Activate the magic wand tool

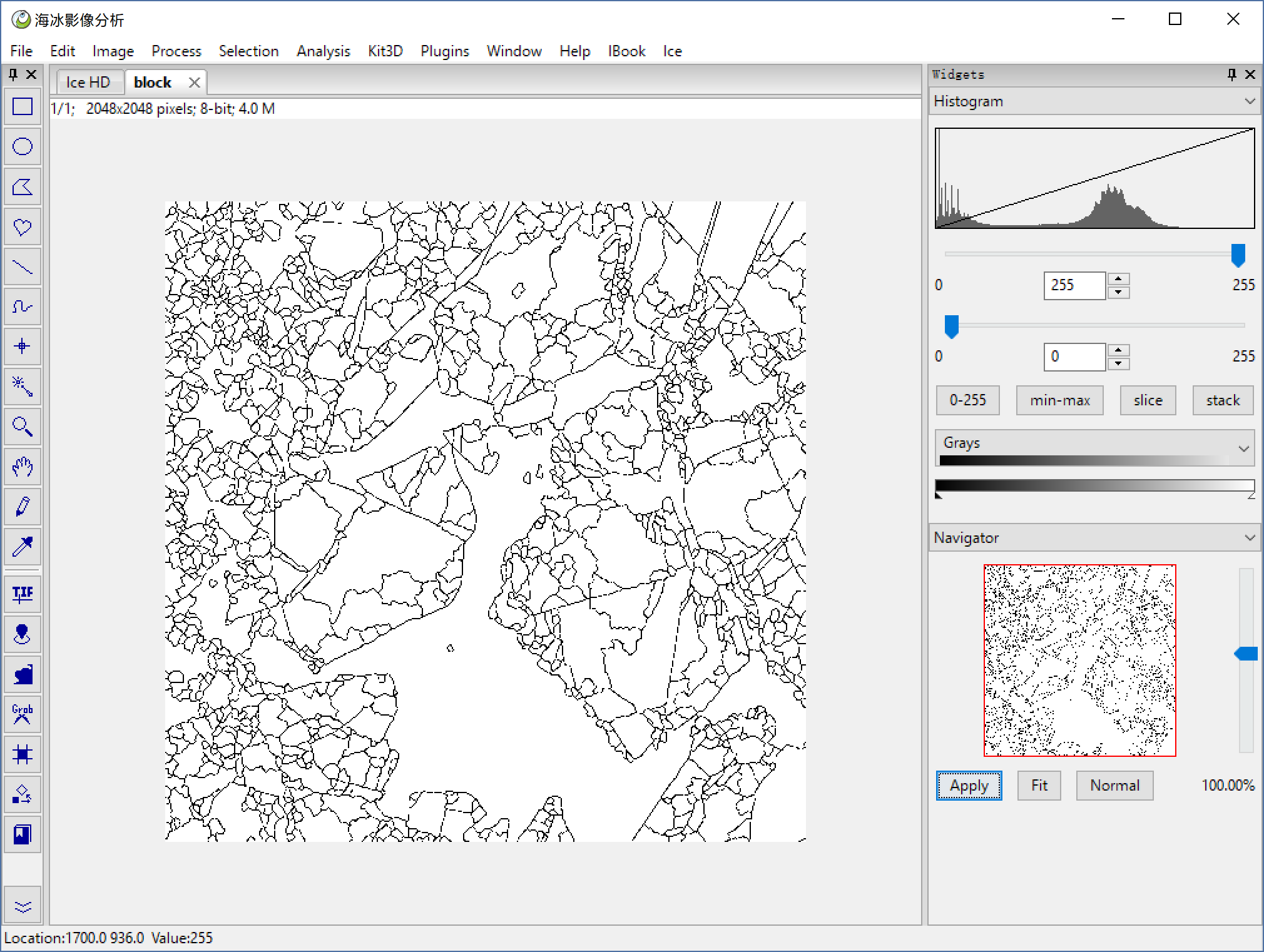(x=23, y=387)
